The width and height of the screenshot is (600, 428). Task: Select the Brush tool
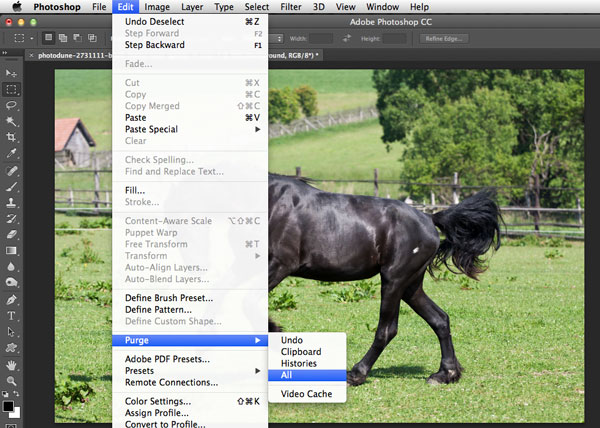pyautogui.click(x=12, y=186)
